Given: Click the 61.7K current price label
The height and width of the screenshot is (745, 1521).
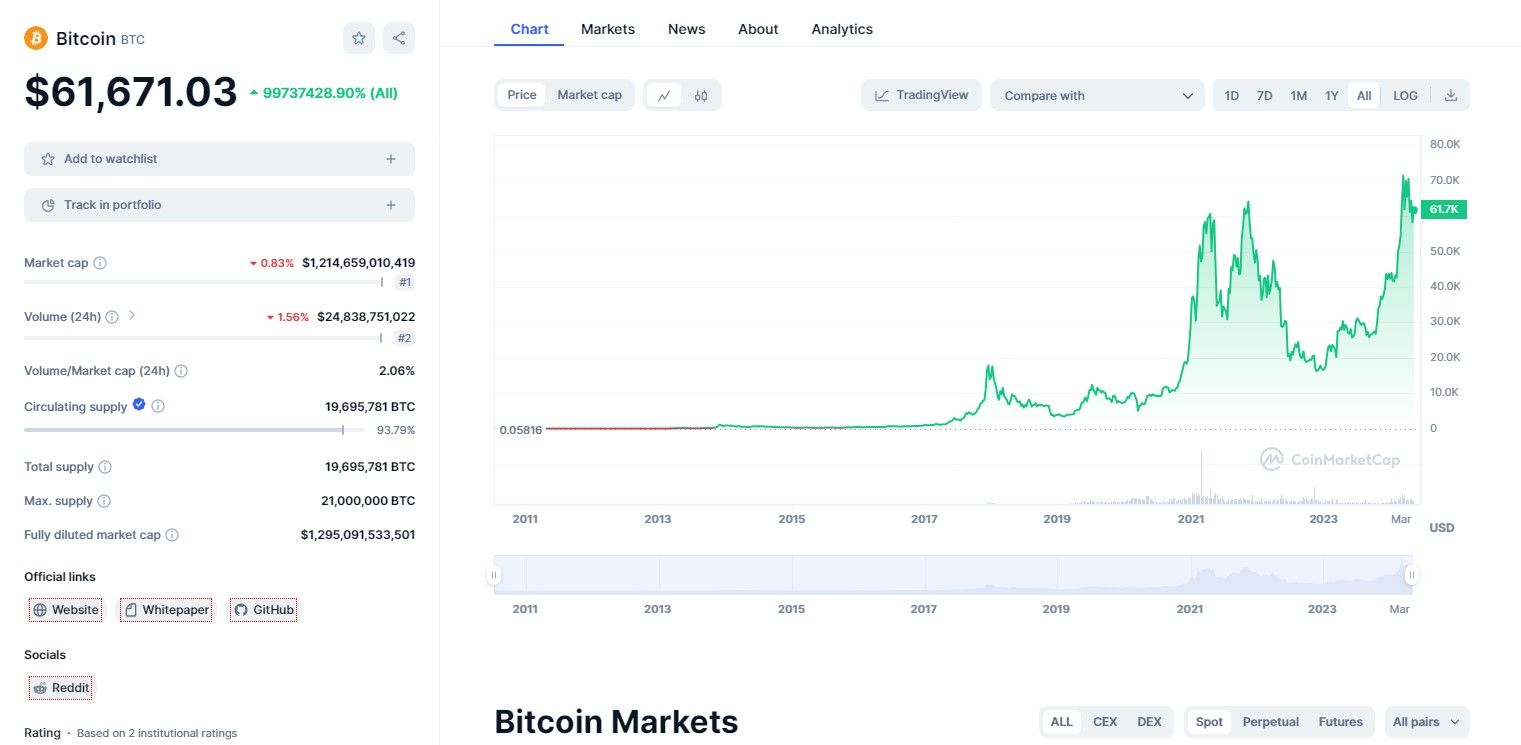Looking at the screenshot, I should (1443, 209).
